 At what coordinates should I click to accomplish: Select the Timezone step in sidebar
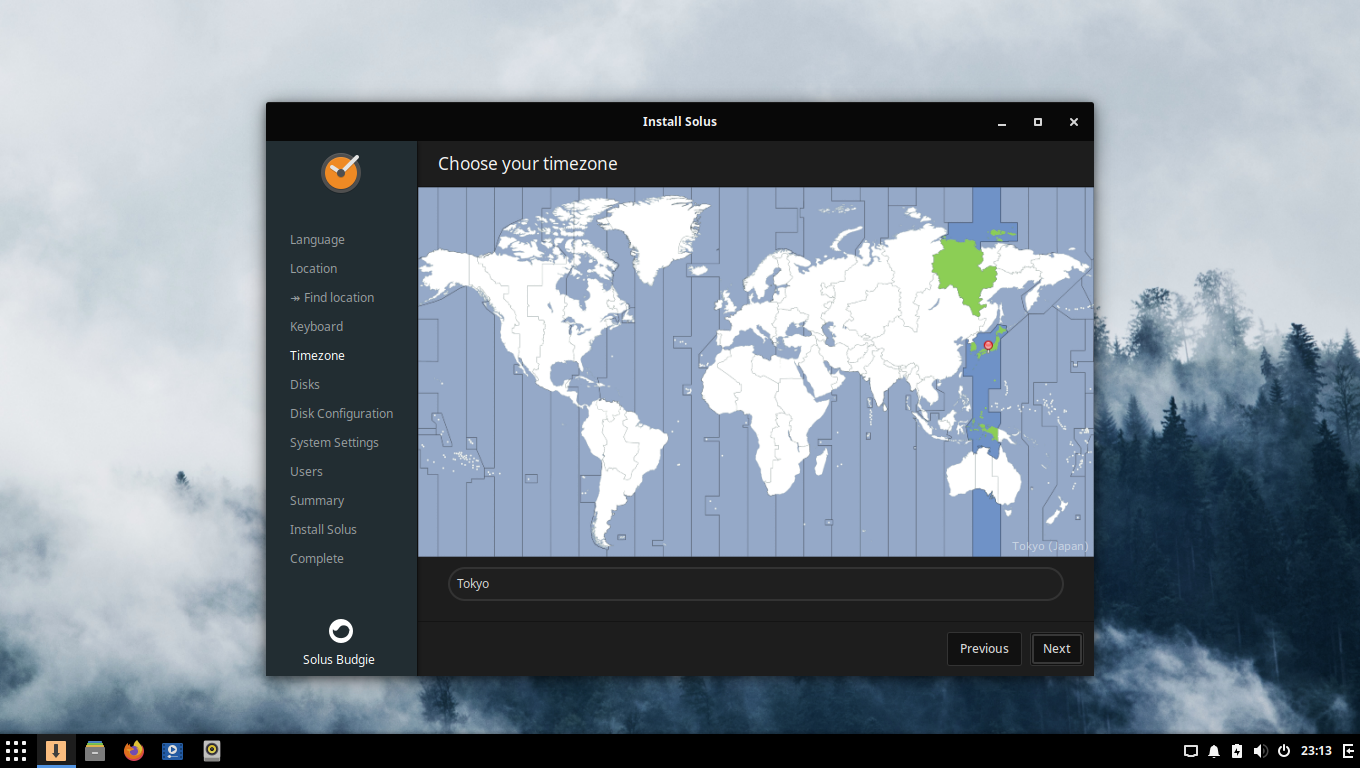click(x=317, y=356)
